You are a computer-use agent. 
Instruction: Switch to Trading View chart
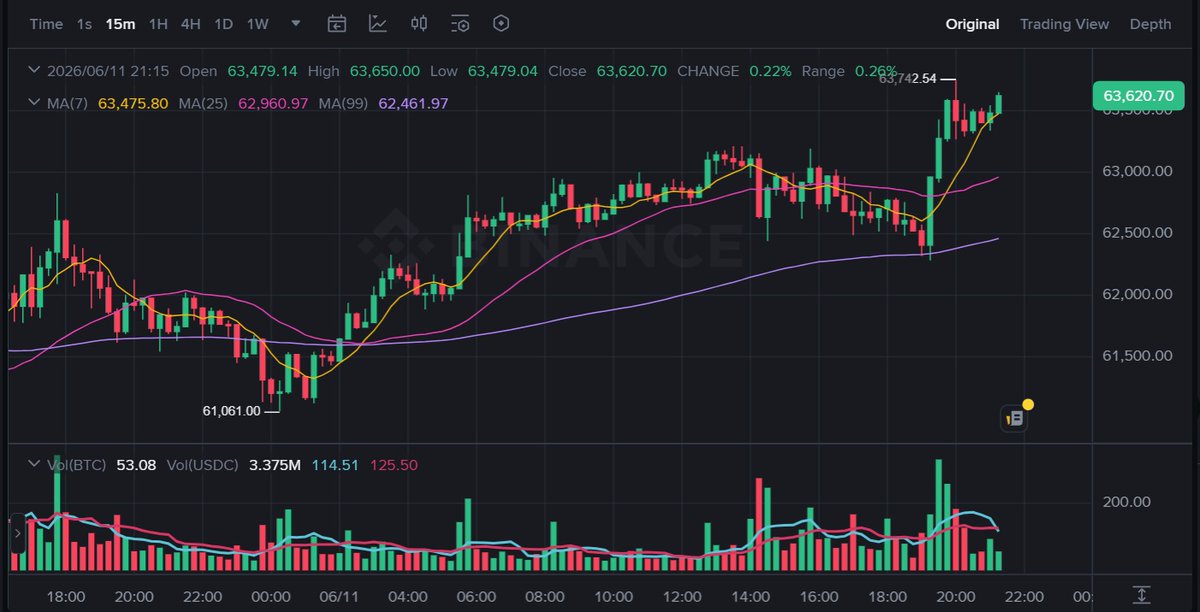[x=1064, y=24]
